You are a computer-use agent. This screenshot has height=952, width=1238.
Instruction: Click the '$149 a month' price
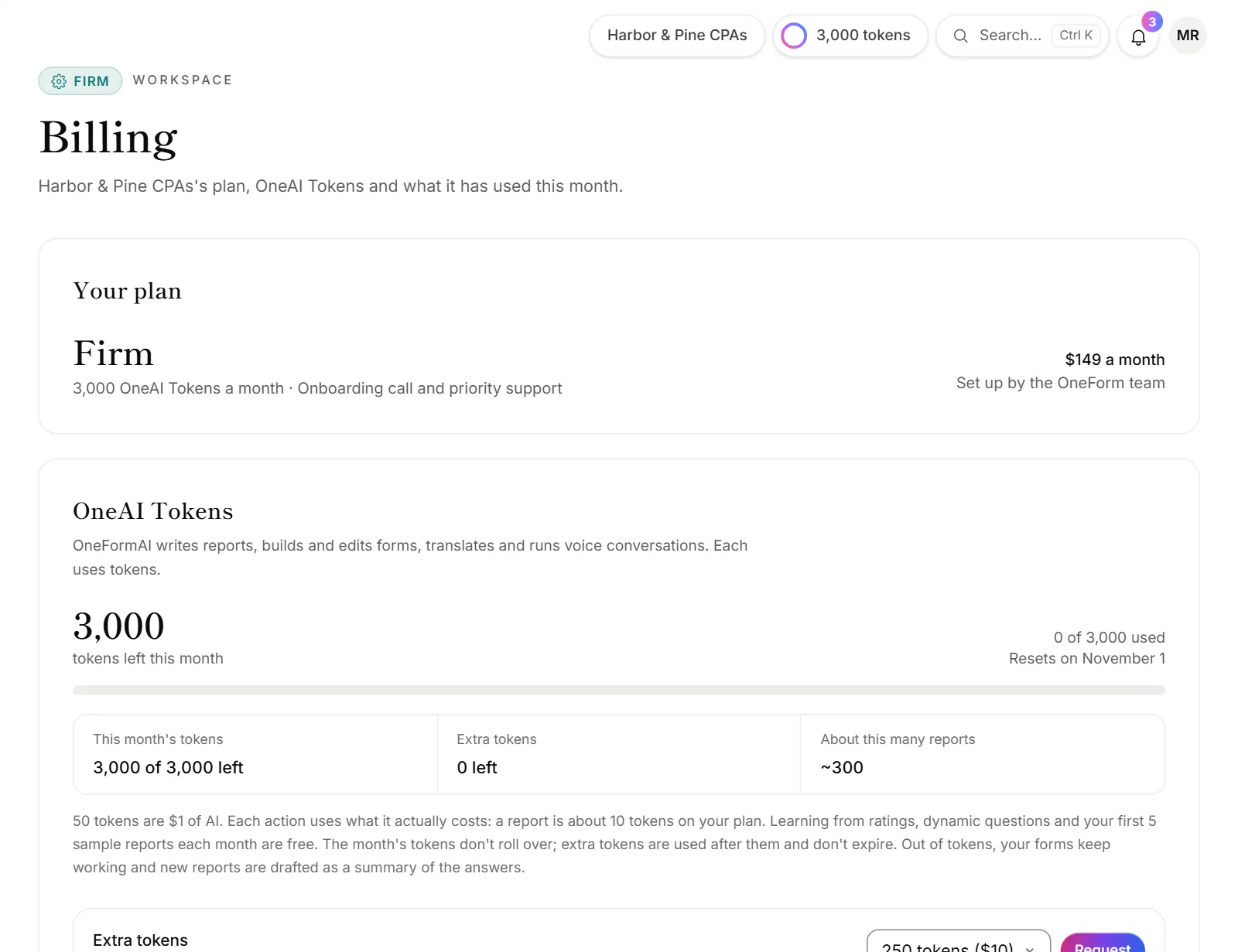click(x=1115, y=360)
